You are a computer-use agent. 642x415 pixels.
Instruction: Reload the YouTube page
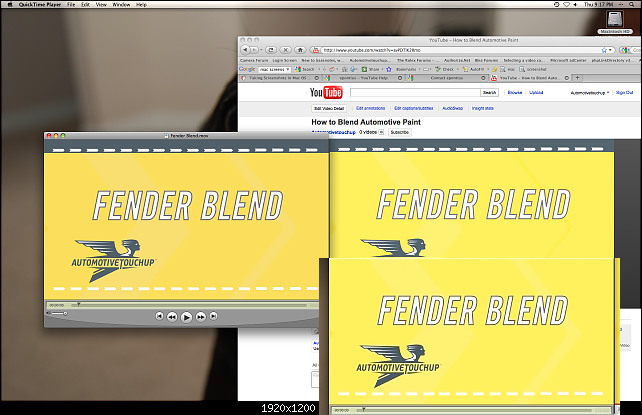271,50
